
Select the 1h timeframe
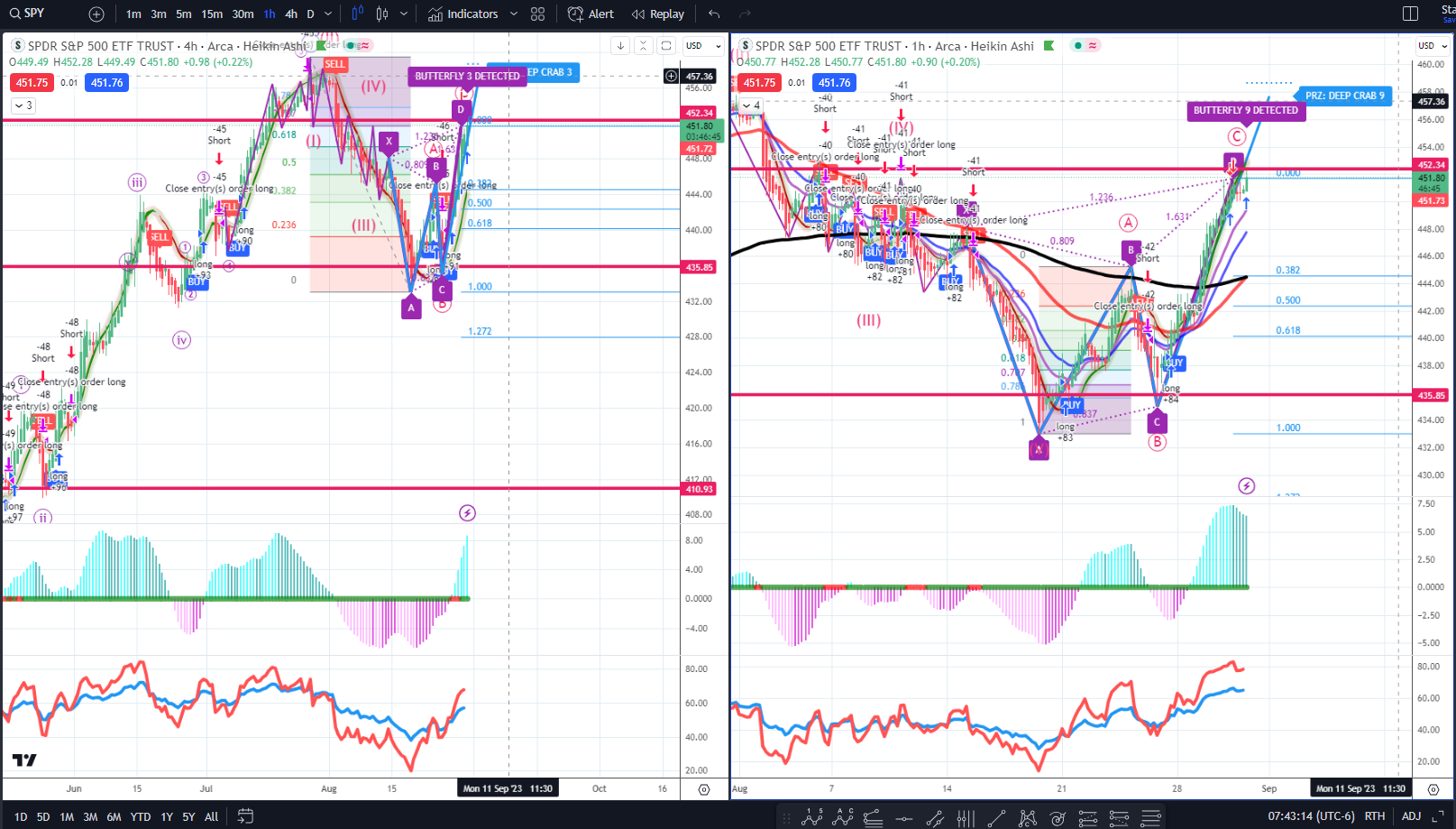pyautogui.click(x=270, y=14)
